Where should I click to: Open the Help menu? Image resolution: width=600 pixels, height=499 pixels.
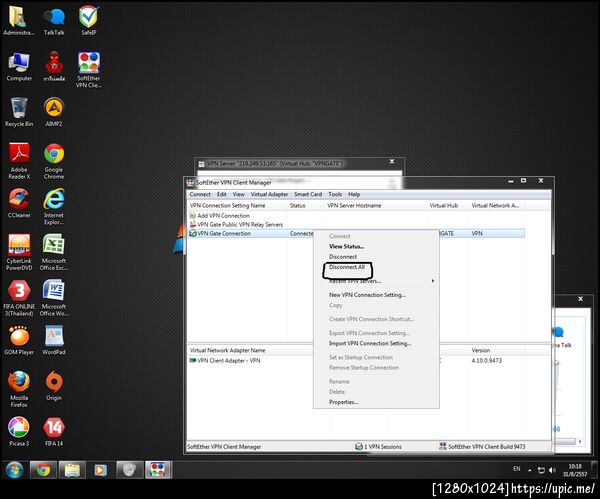click(354, 194)
